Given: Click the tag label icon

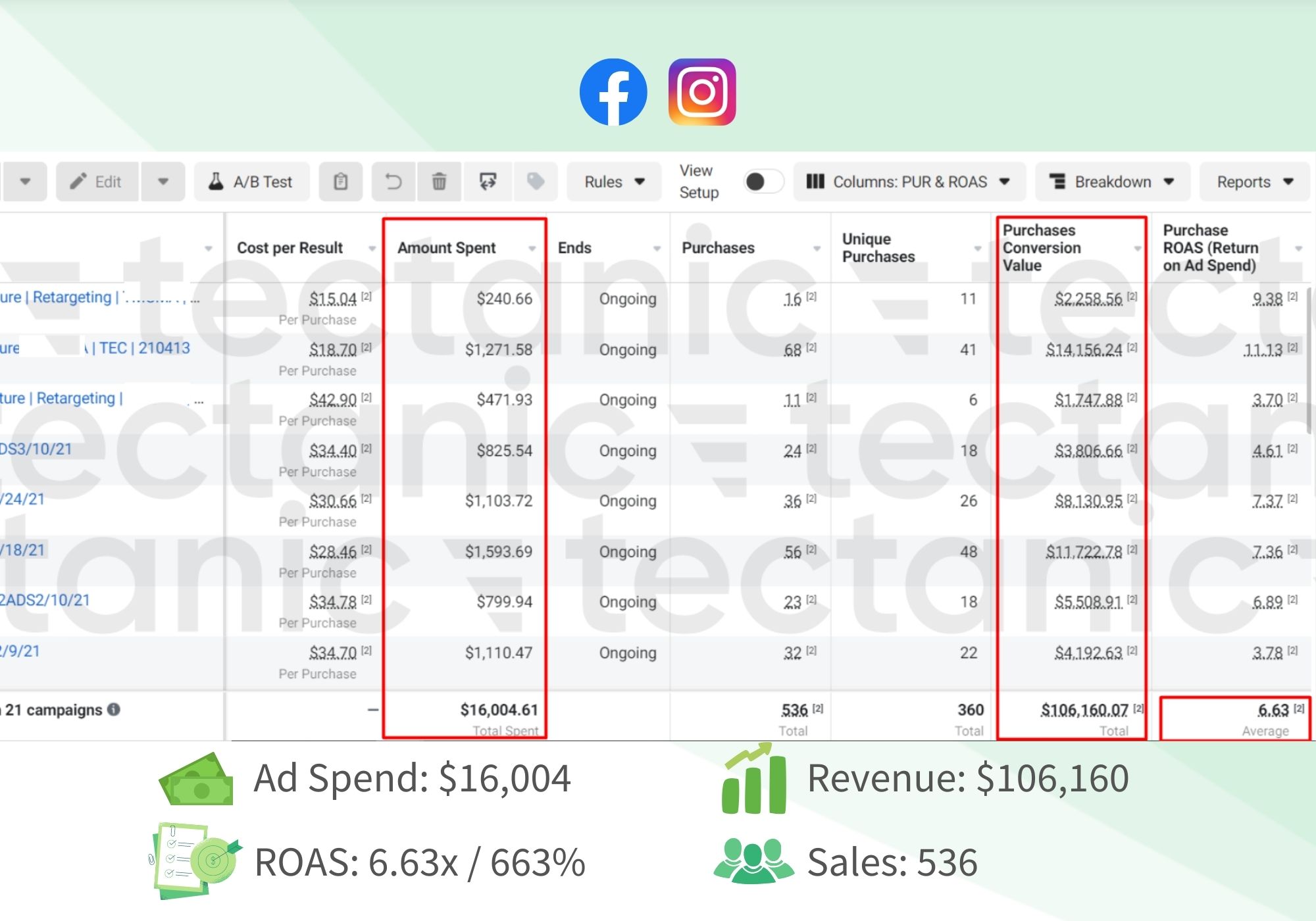Looking at the screenshot, I should coord(536,182).
